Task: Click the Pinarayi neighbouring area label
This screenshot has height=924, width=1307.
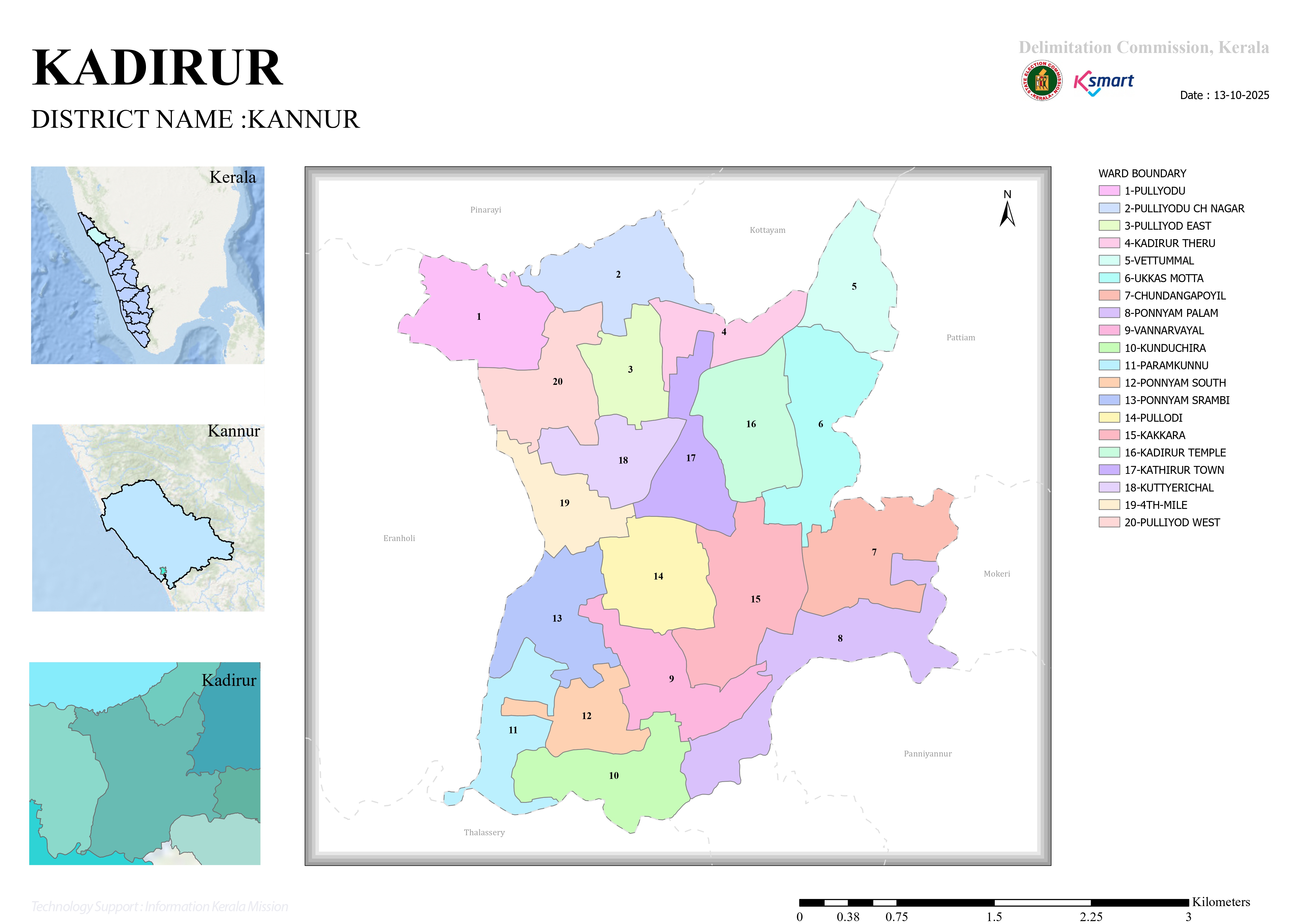Action: (486, 210)
